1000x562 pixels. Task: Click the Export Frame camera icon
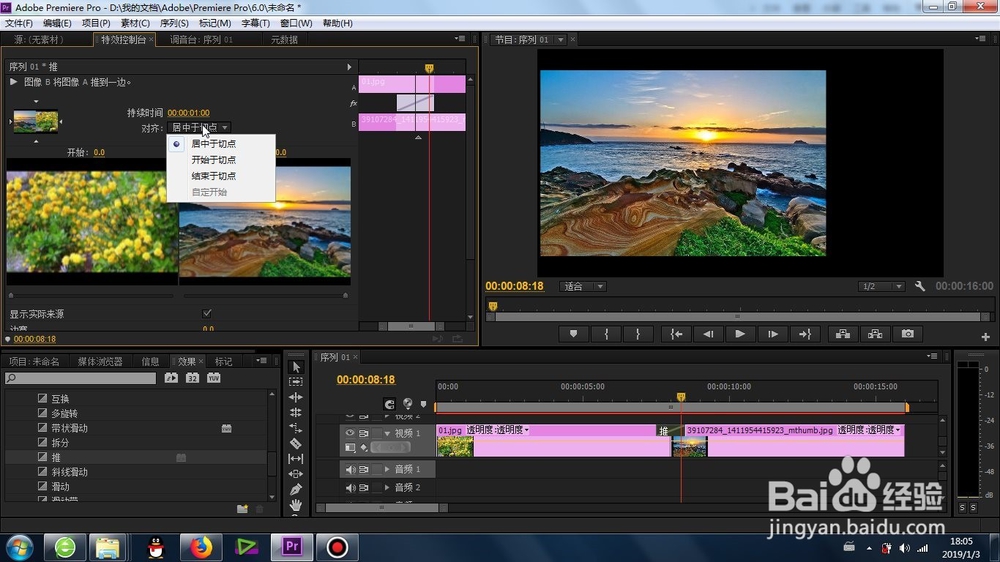coord(908,334)
